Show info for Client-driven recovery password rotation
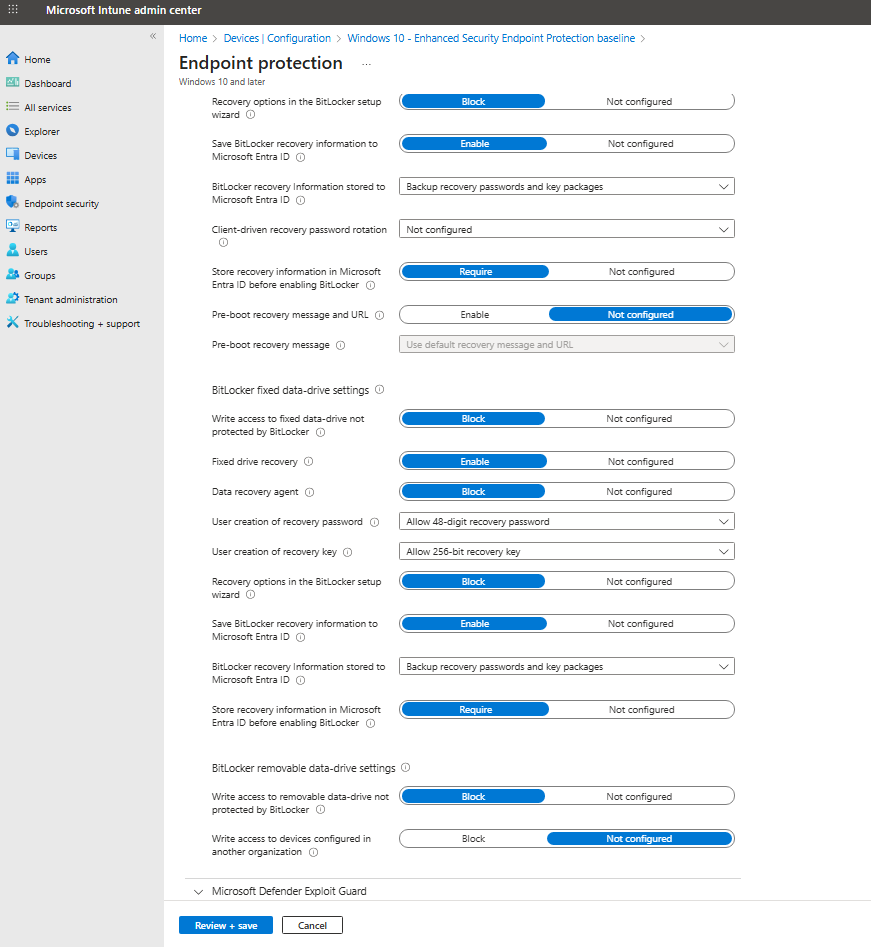The width and height of the screenshot is (871, 947). pos(223,243)
